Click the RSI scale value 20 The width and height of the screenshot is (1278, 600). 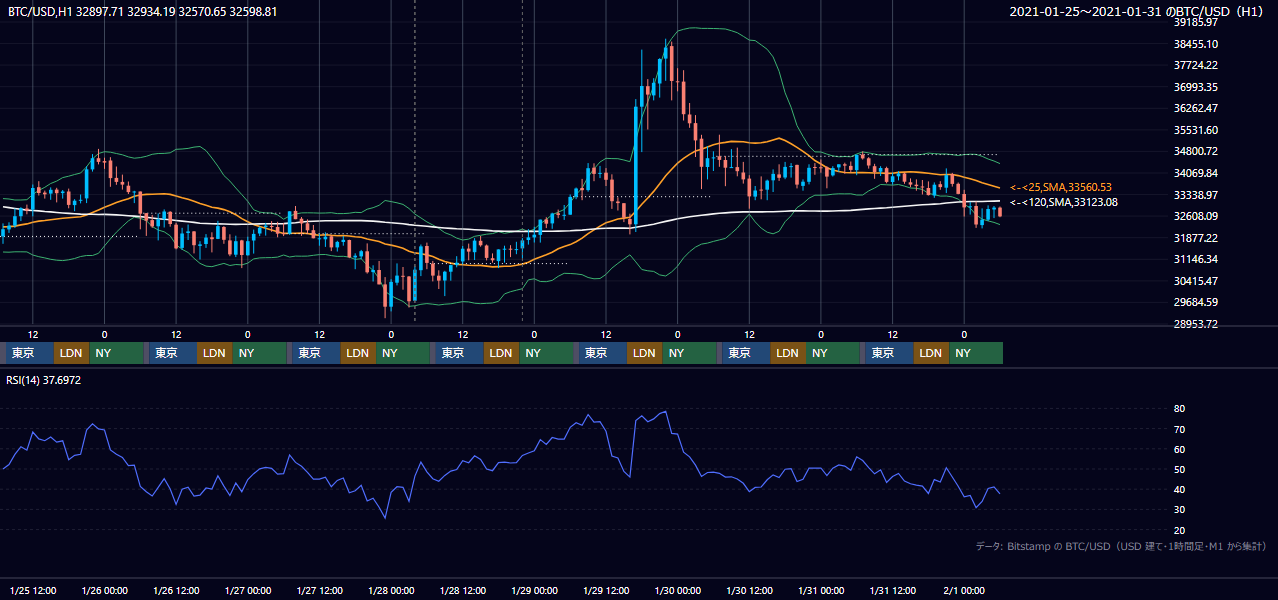click(1180, 530)
